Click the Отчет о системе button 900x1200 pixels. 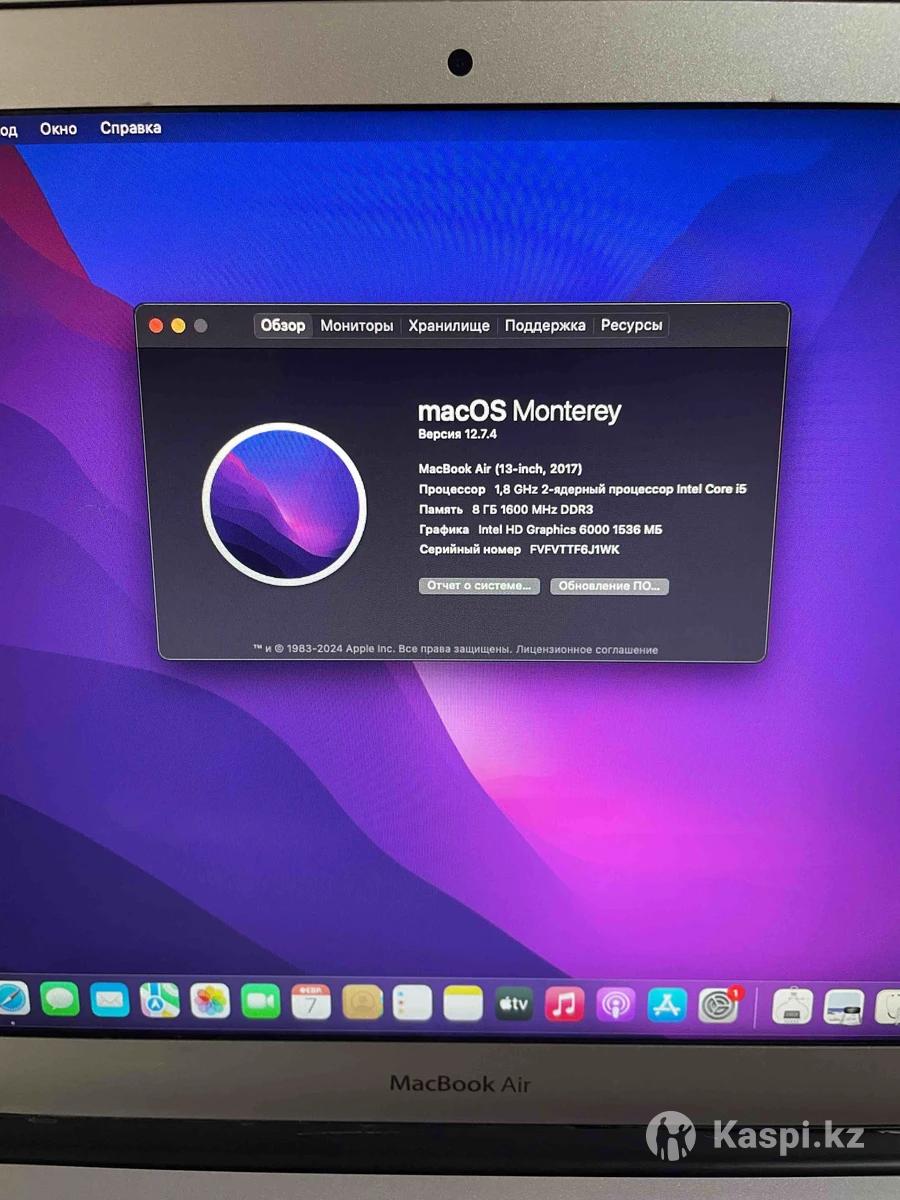[479, 586]
